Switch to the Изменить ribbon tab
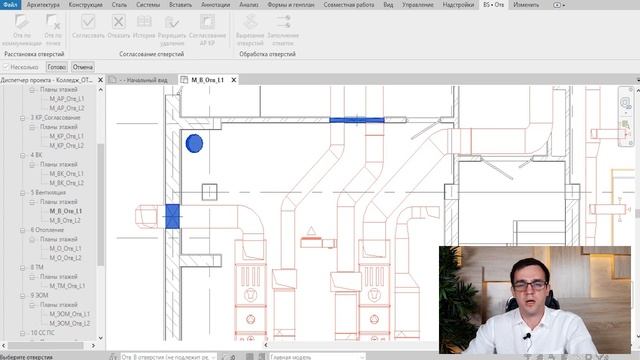This screenshot has height=360, width=640. [526, 5]
